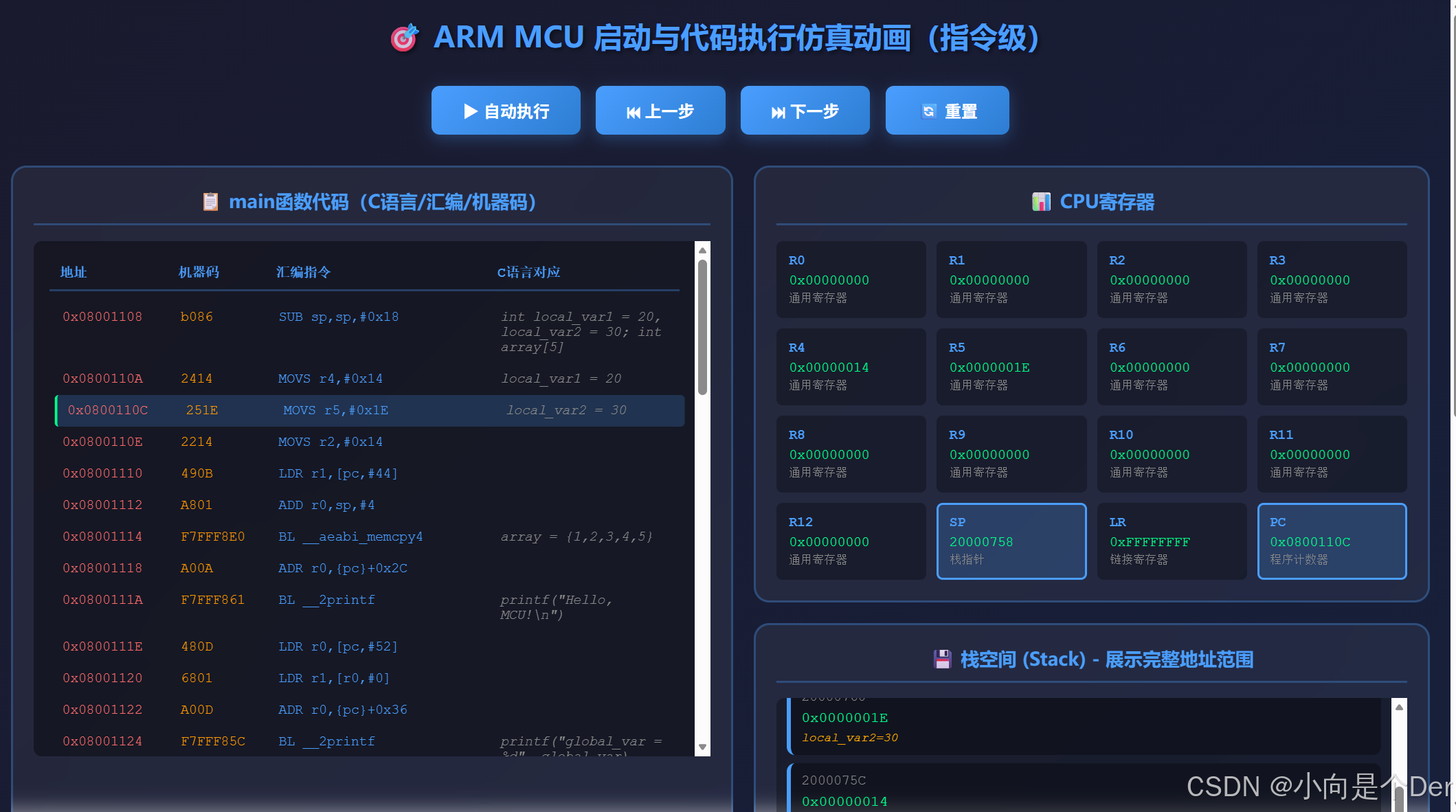Select the R1 register card
1456x812 pixels.
click(x=1011, y=280)
